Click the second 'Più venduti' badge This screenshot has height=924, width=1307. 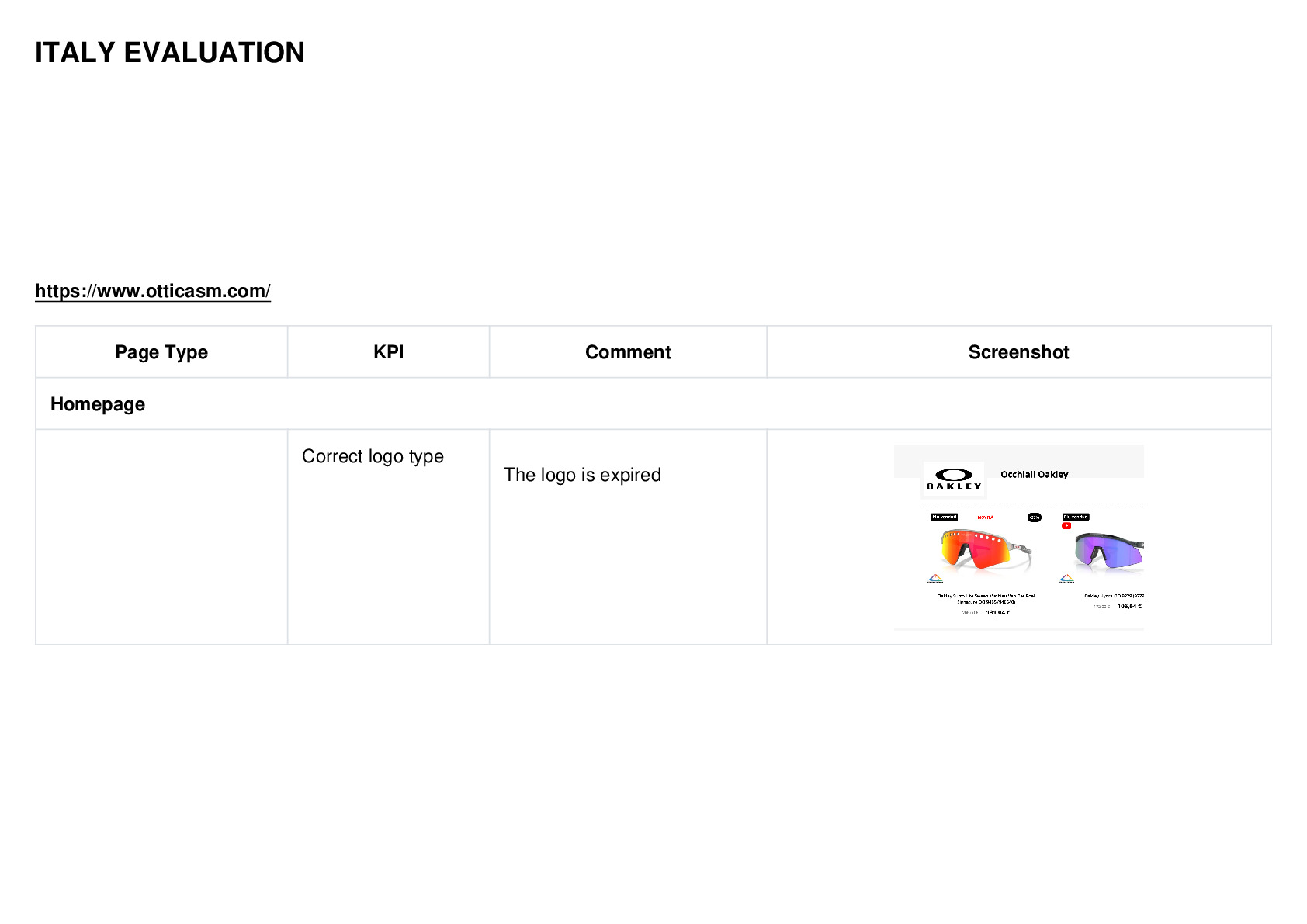coord(1076,517)
